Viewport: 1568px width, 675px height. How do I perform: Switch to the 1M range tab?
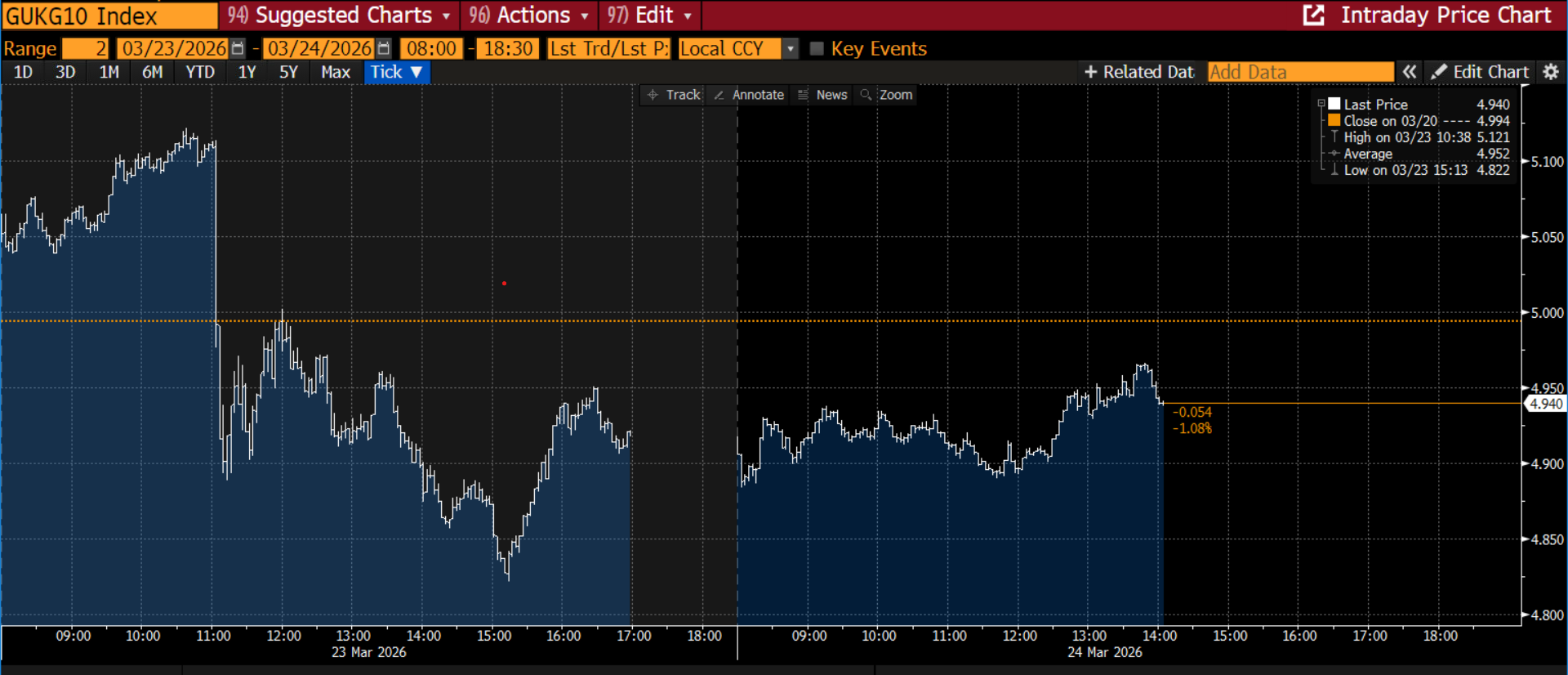click(x=109, y=72)
